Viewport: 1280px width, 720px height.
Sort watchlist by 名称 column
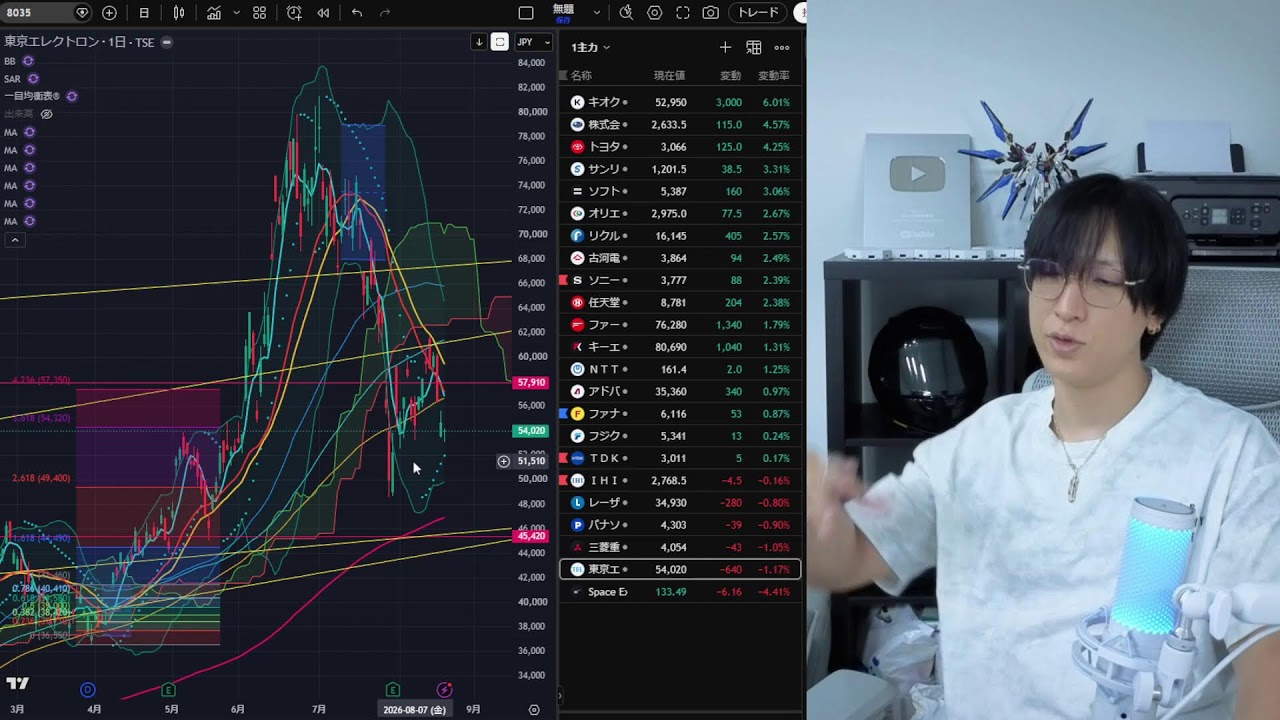pyautogui.click(x=581, y=75)
